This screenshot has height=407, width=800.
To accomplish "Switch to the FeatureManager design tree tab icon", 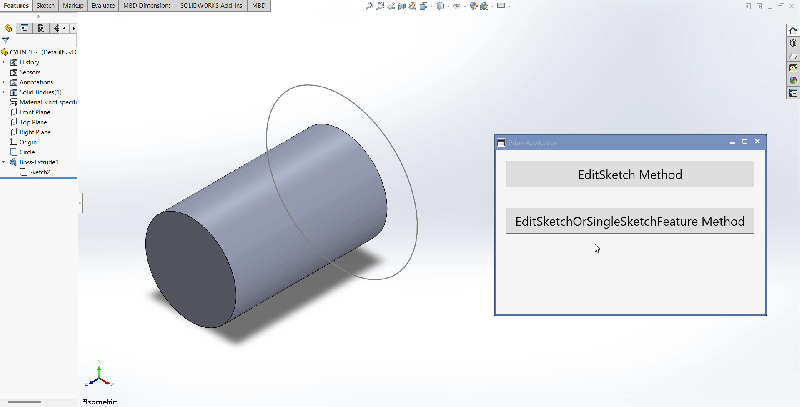I will coord(8,29).
